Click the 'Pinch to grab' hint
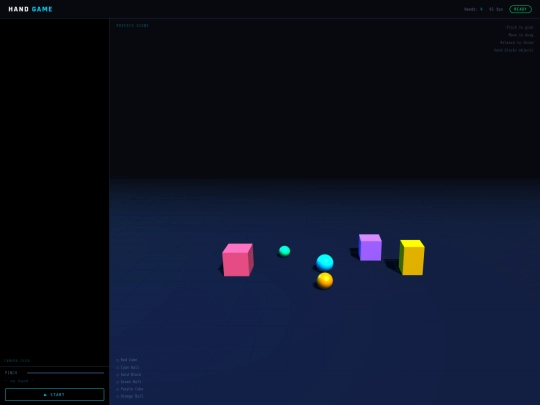 (520, 27)
